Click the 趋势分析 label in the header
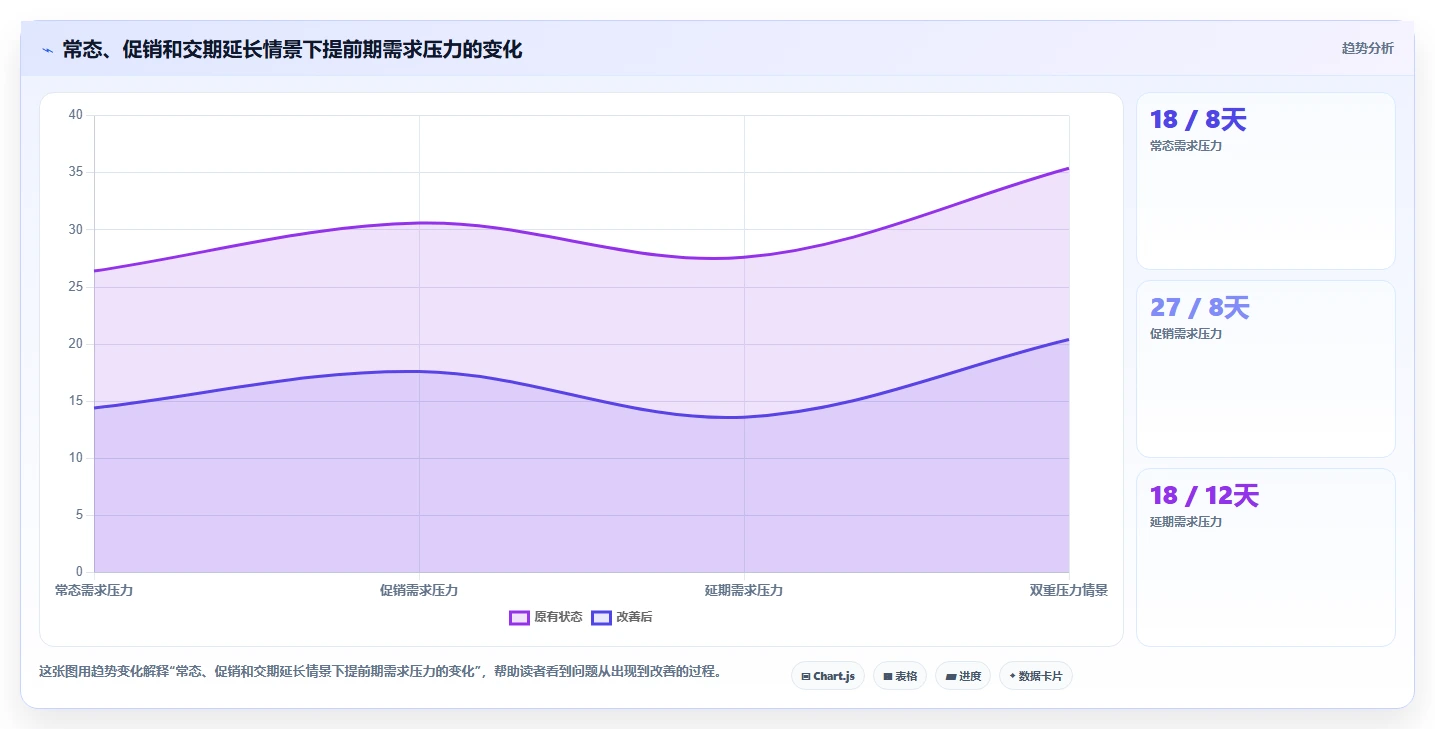1435x729 pixels. (x=1367, y=48)
